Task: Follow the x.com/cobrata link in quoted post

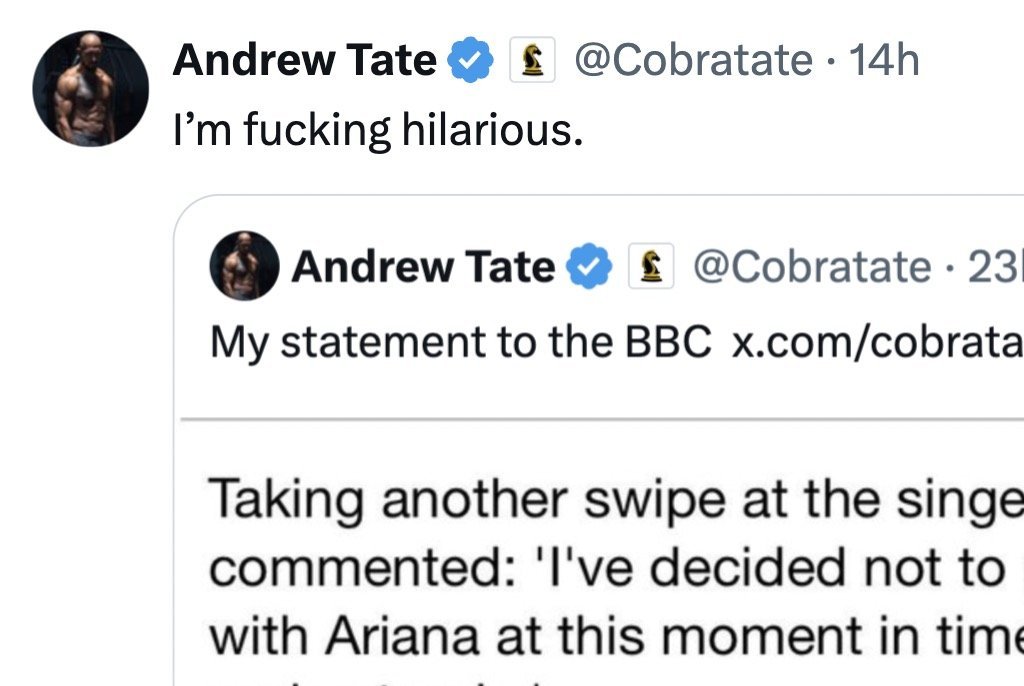Action: 877,343
